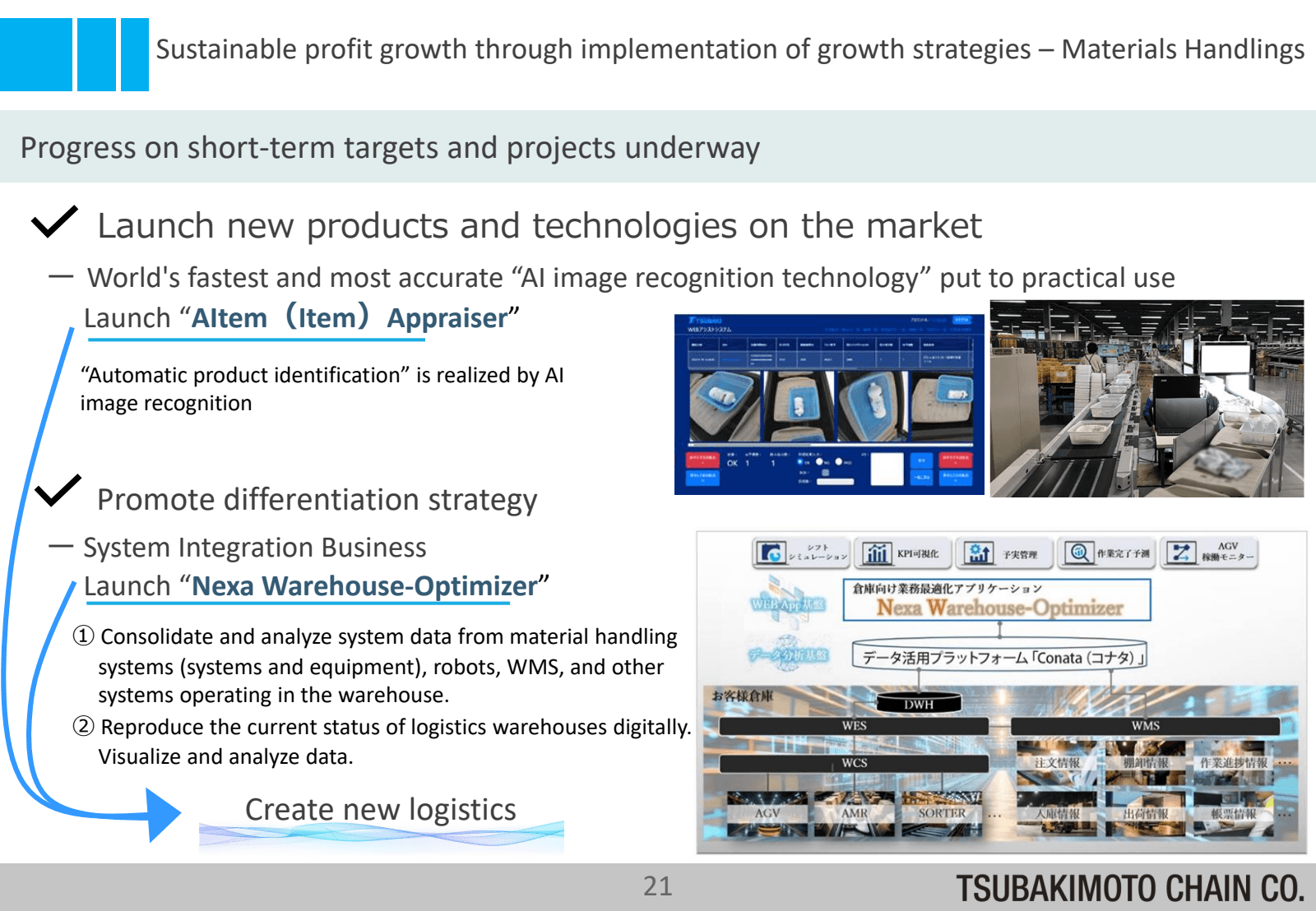The image size is (1316, 911).
Task: Click the "World's fastest and most accurate" line
Action: pos(632,278)
